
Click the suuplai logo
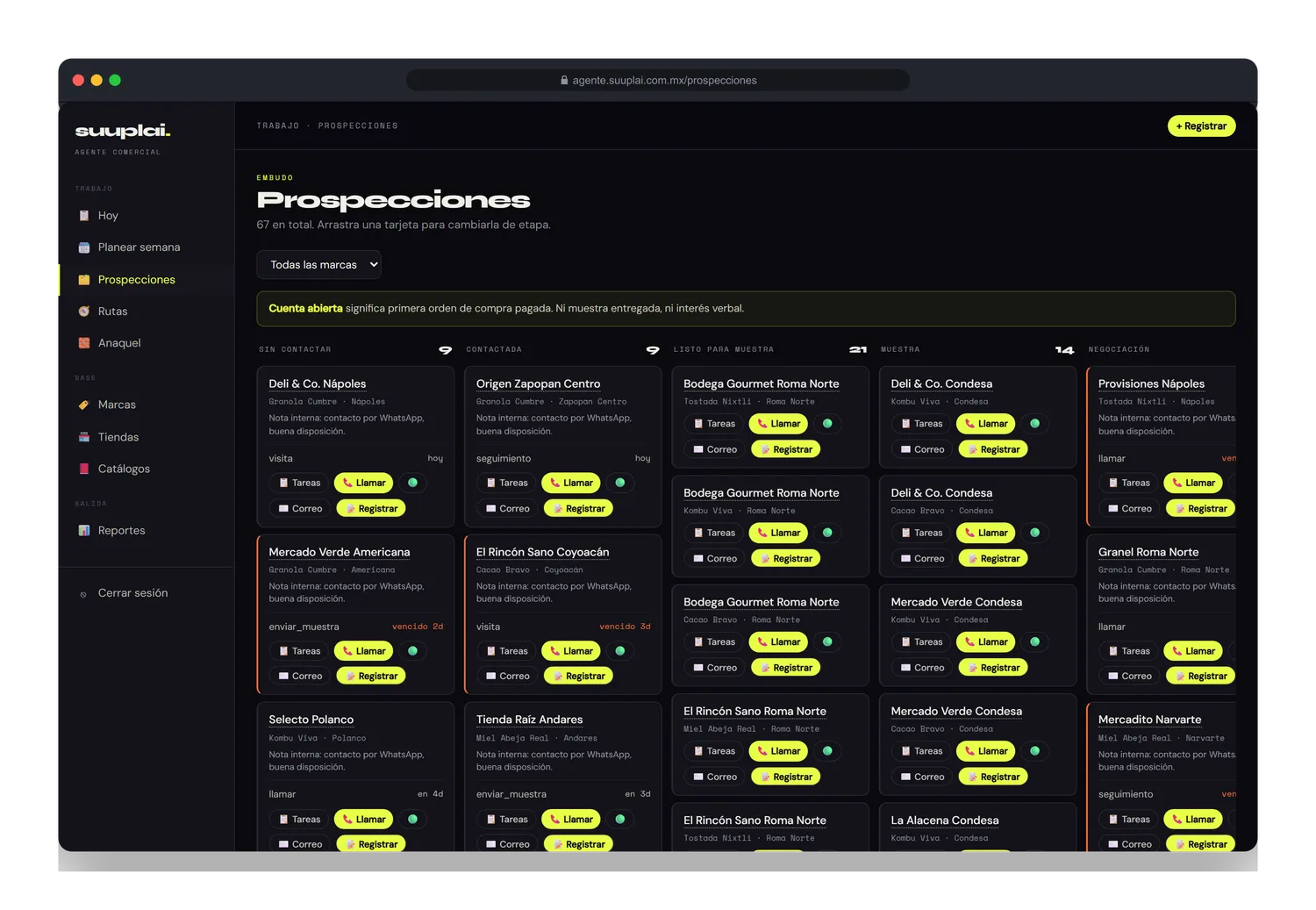click(123, 131)
